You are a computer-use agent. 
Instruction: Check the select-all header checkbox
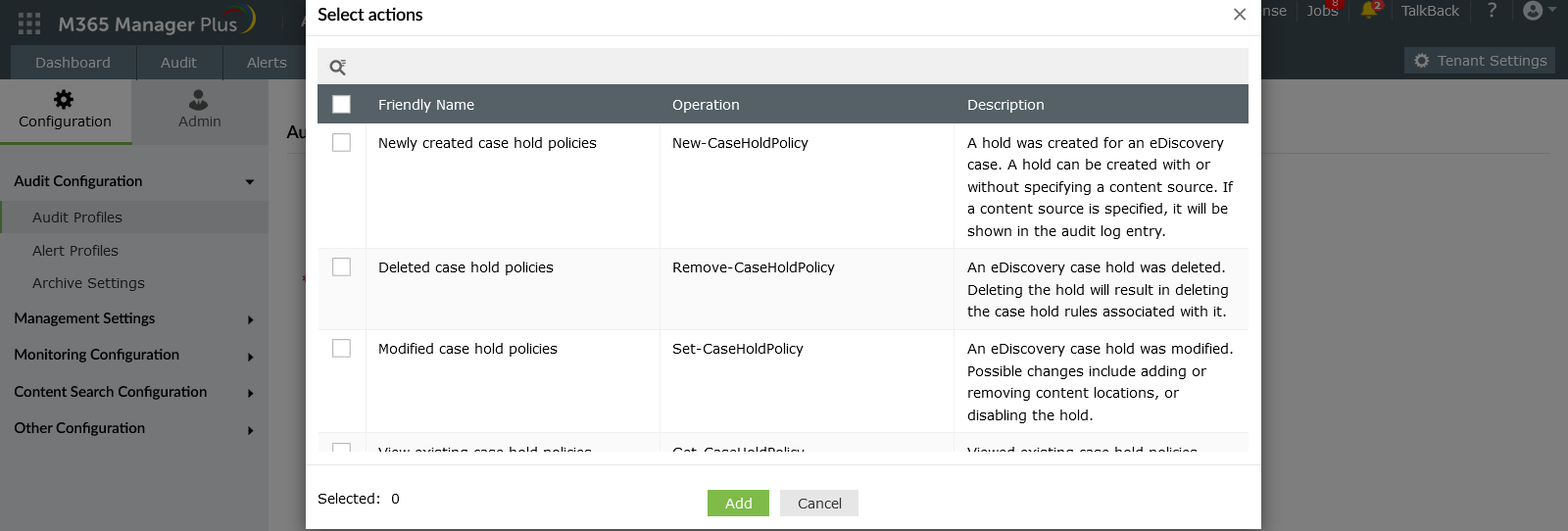tap(341, 104)
